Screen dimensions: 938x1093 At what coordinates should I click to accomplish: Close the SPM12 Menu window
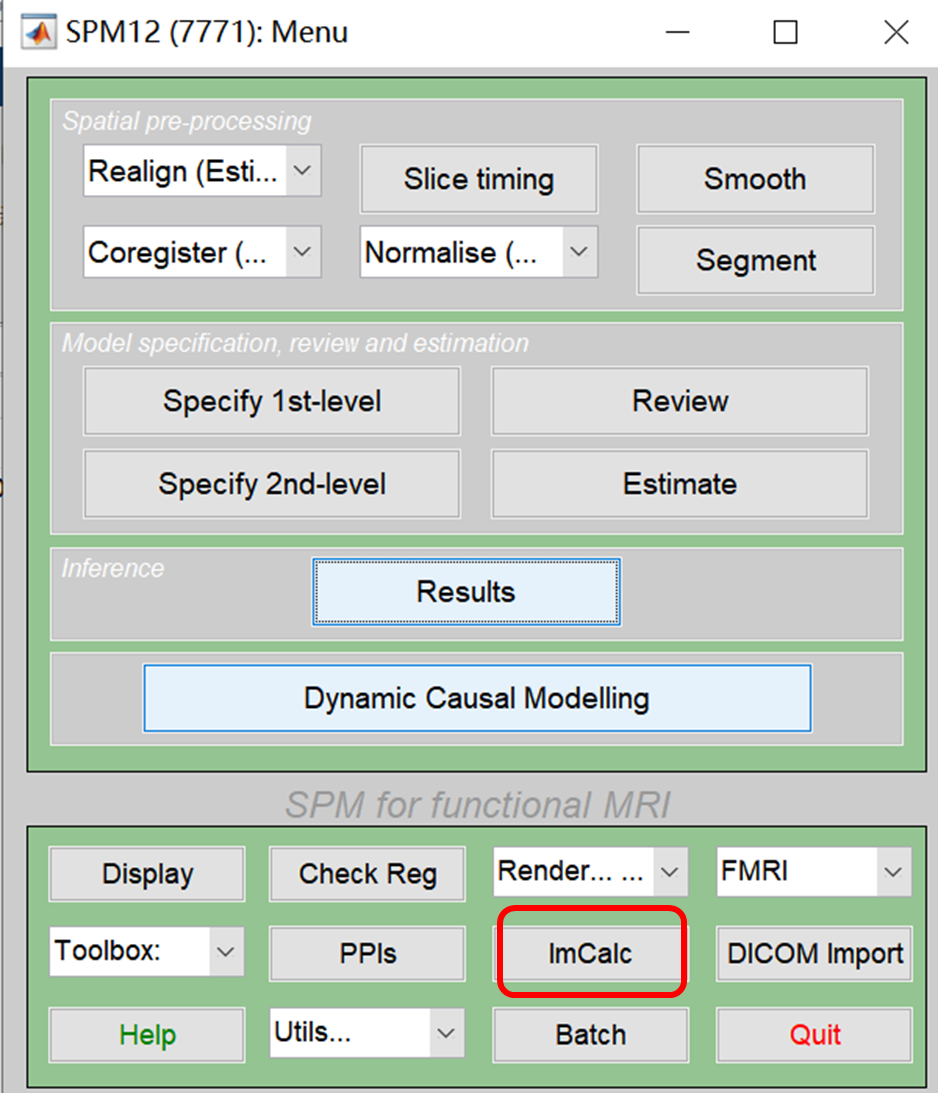[x=896, y=32]
